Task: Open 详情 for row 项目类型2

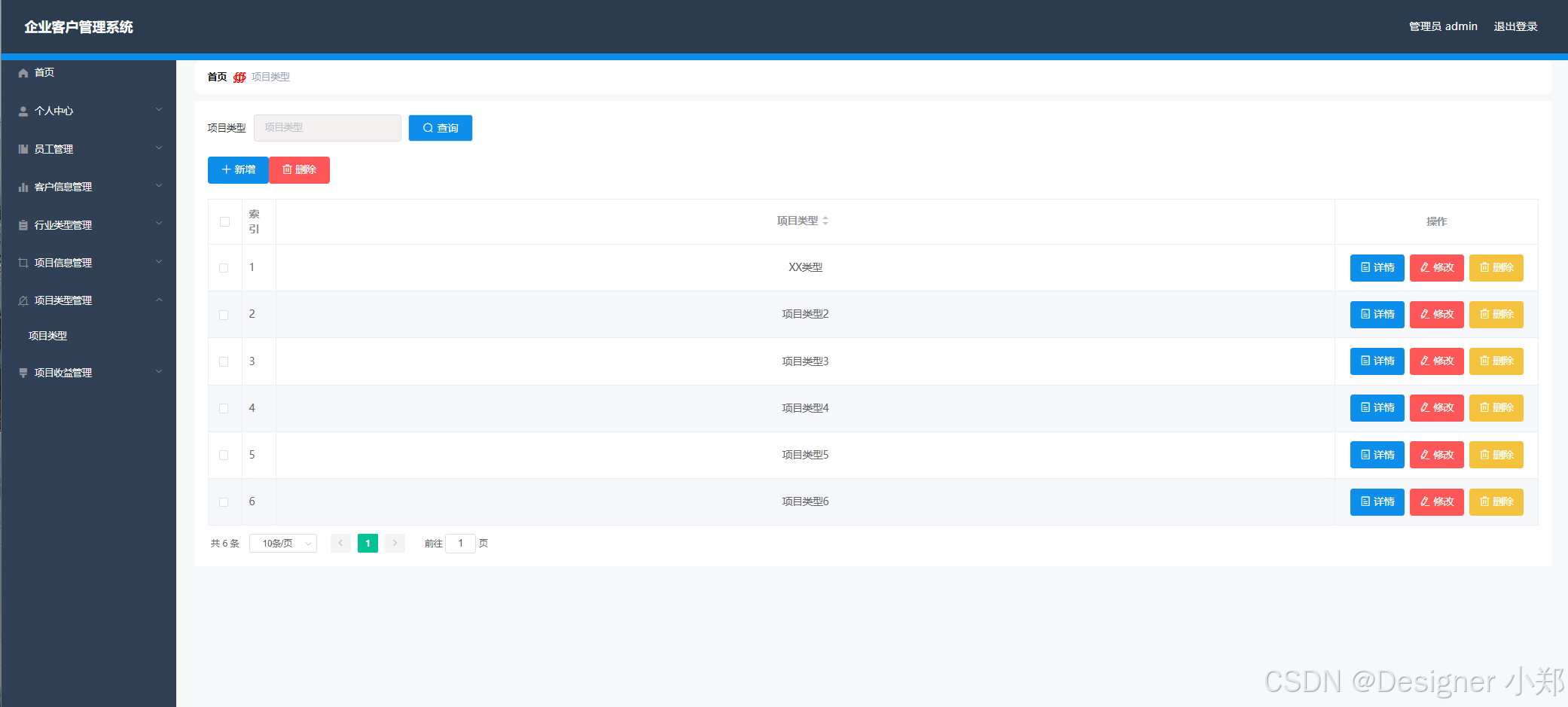Action: [x=1377, y=315]
